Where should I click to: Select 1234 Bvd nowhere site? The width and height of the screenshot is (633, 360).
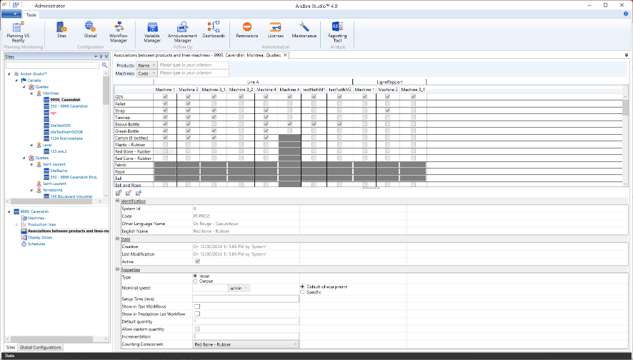pos(66,138)
